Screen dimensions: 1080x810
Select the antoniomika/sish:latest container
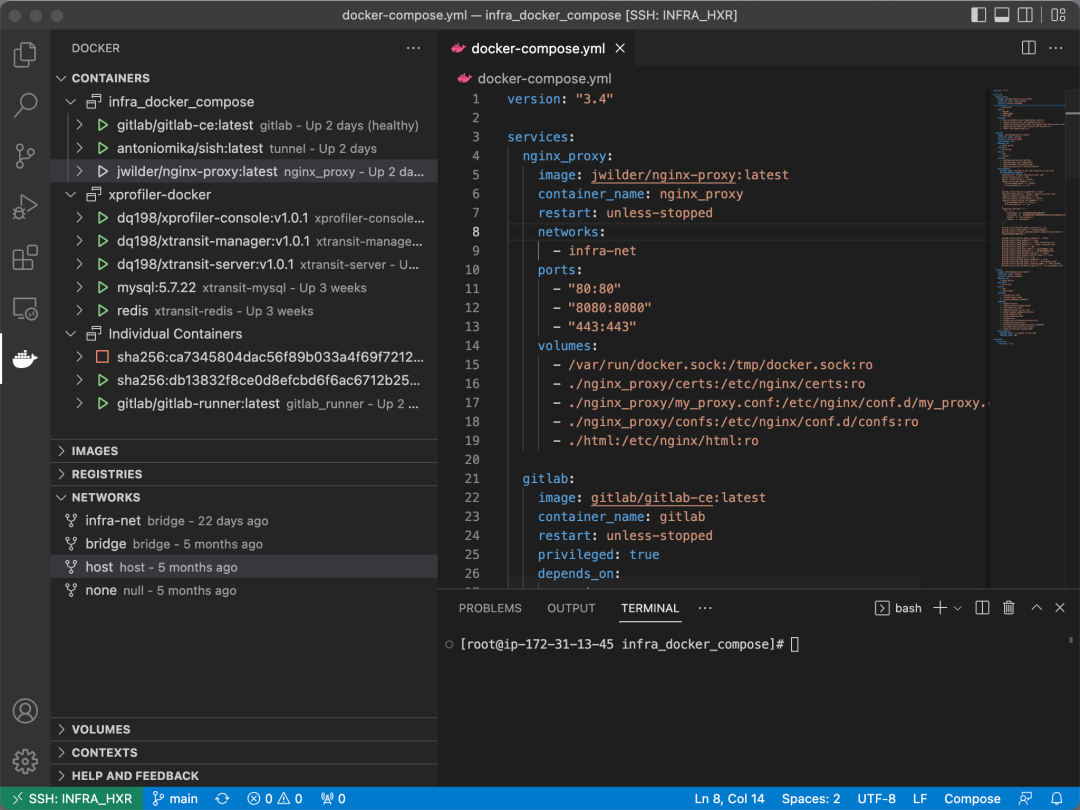point(244,148)
